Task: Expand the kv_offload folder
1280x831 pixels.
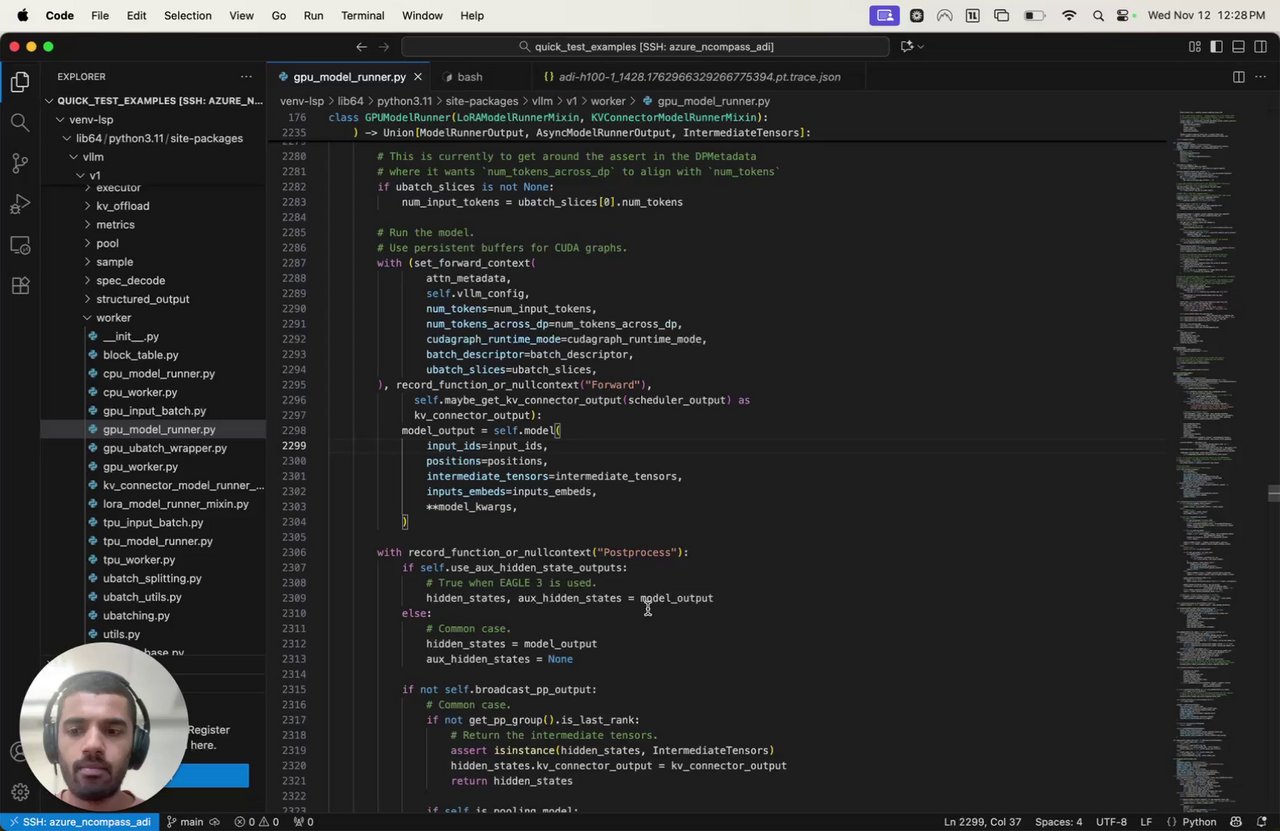Action: pos(122,206)
